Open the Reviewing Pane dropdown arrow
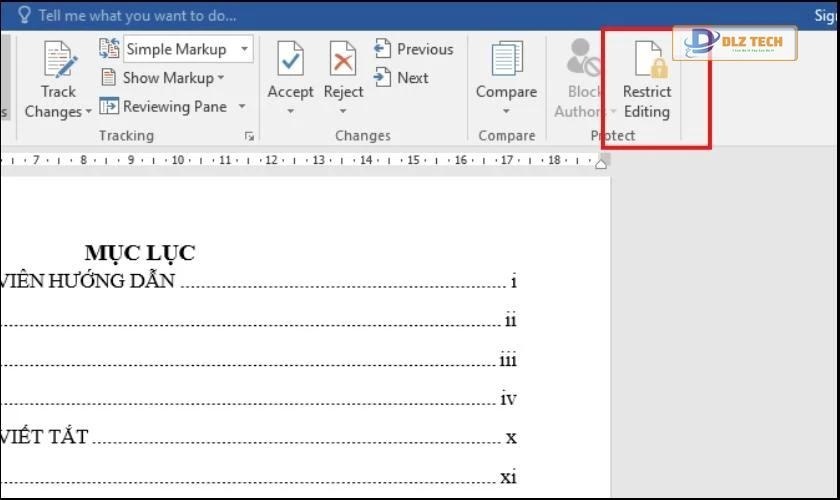The height and width of the screenshot is (500, 840). pyautogui.click(x=242, y=106)
